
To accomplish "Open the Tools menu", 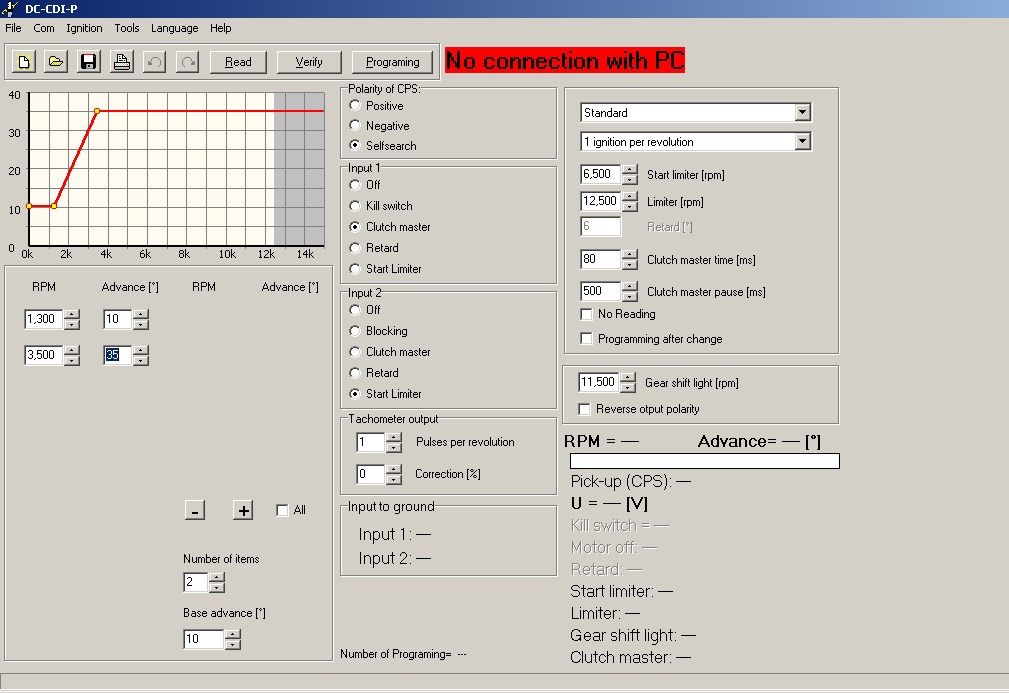I will 127,28.
